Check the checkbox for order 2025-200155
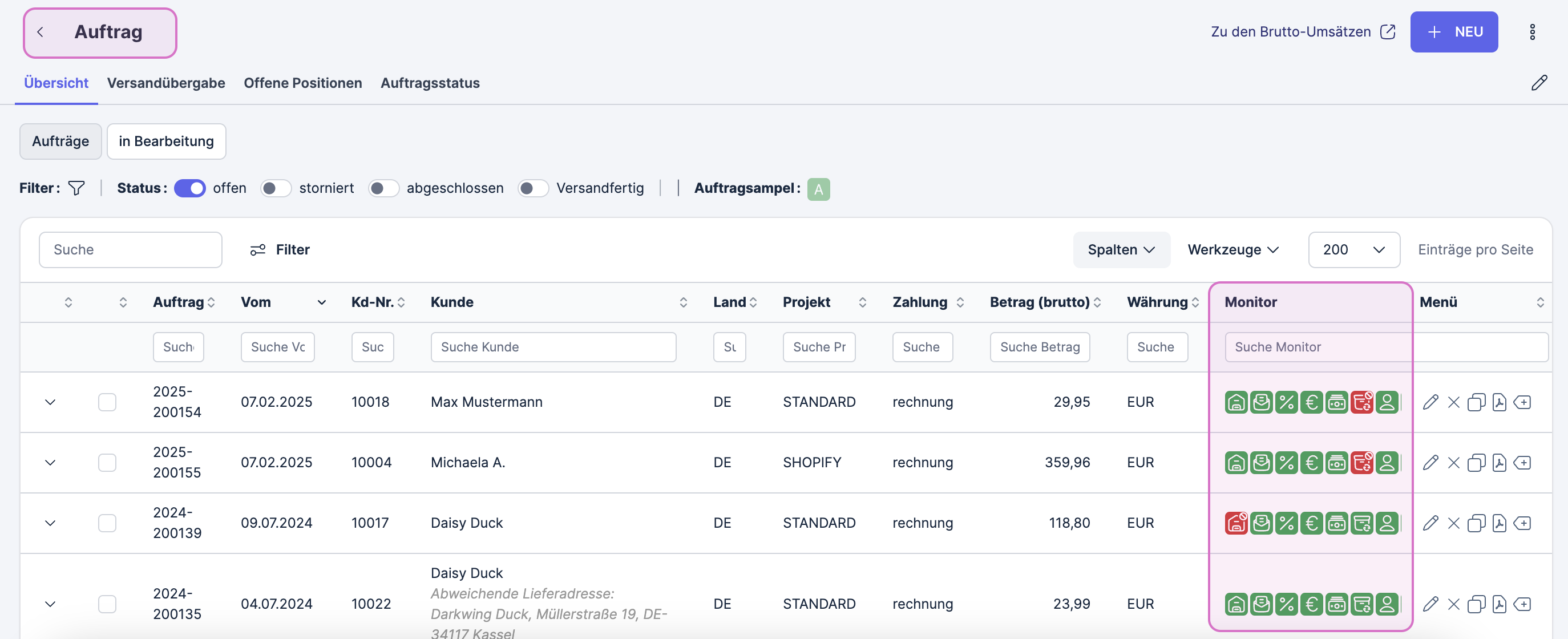Viewport: 1568px width, 639px height. click(107, 463)
